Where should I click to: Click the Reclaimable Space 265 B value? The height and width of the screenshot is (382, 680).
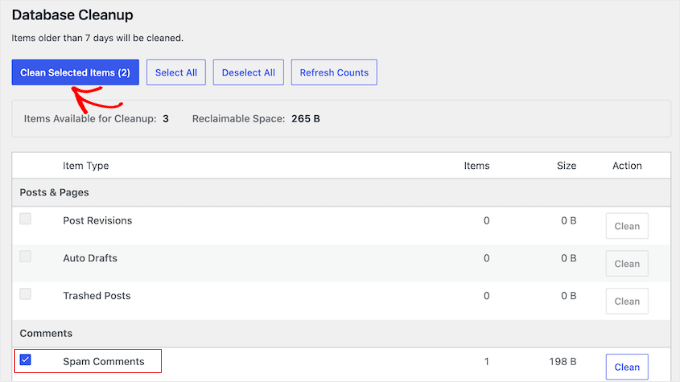pyautogui.click(x=306, y=119)
